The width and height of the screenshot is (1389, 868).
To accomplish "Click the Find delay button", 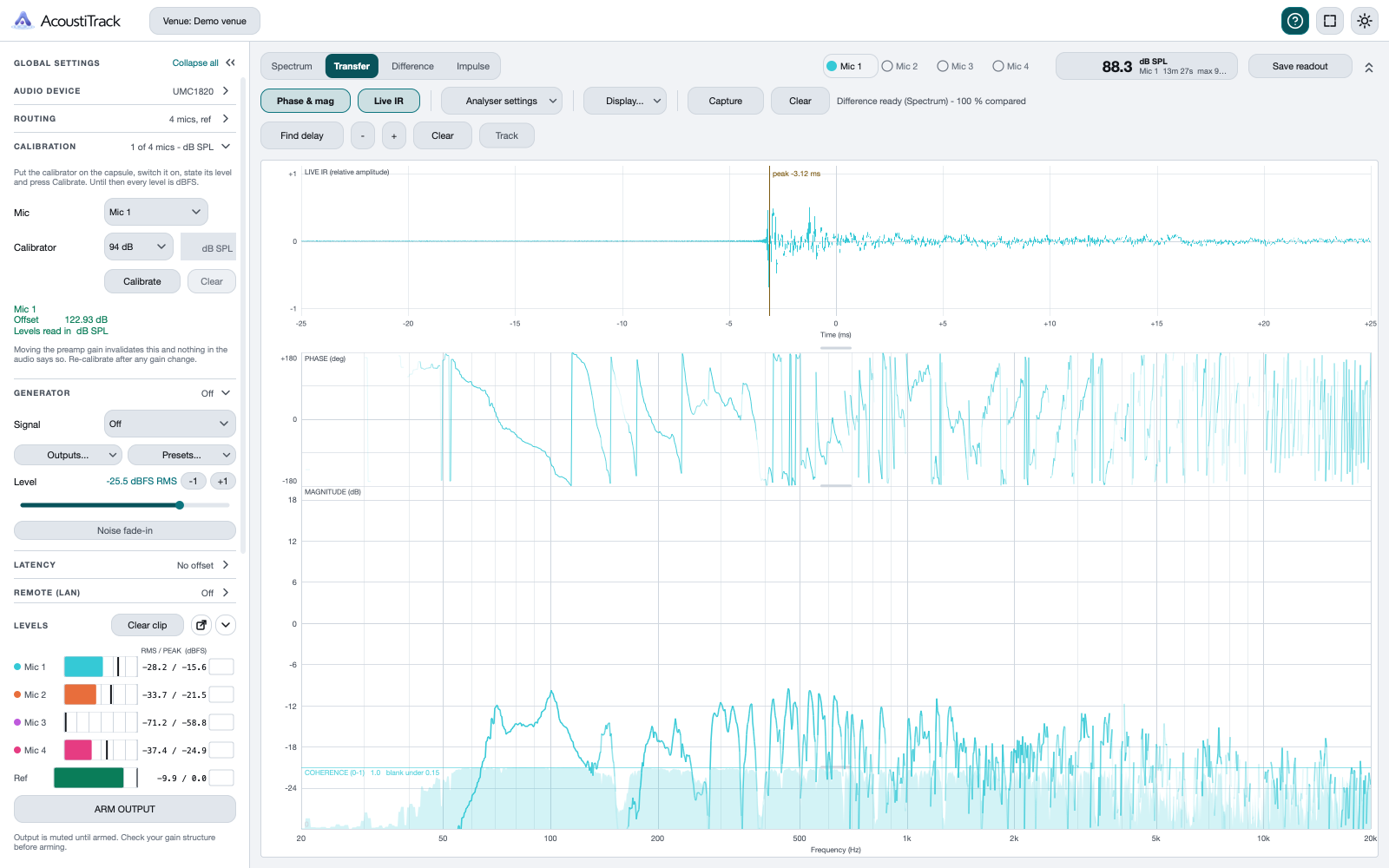I will (x=302, y=135).
